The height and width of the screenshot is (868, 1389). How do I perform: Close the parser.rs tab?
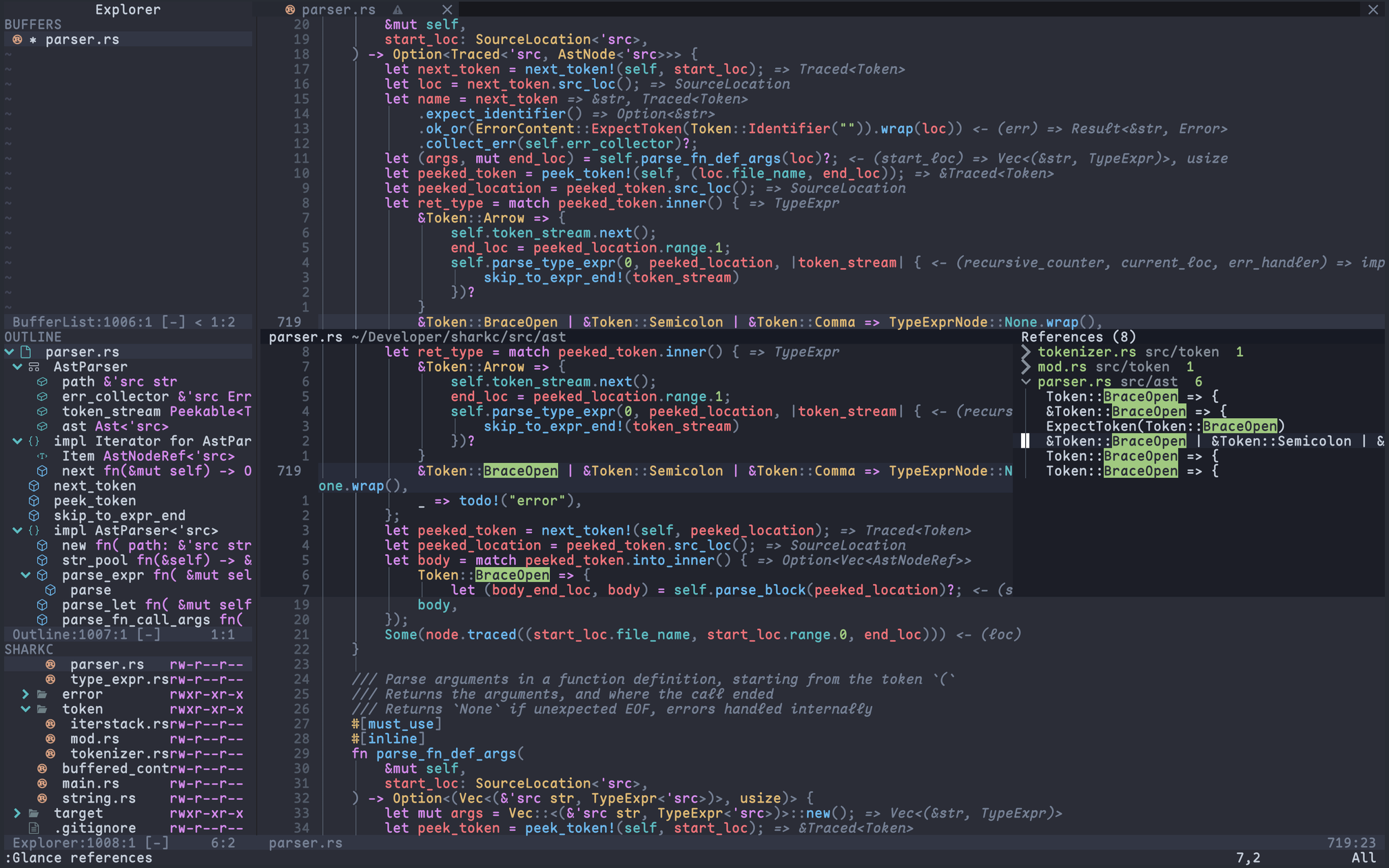pyautogui.click(x=447, y=10)
